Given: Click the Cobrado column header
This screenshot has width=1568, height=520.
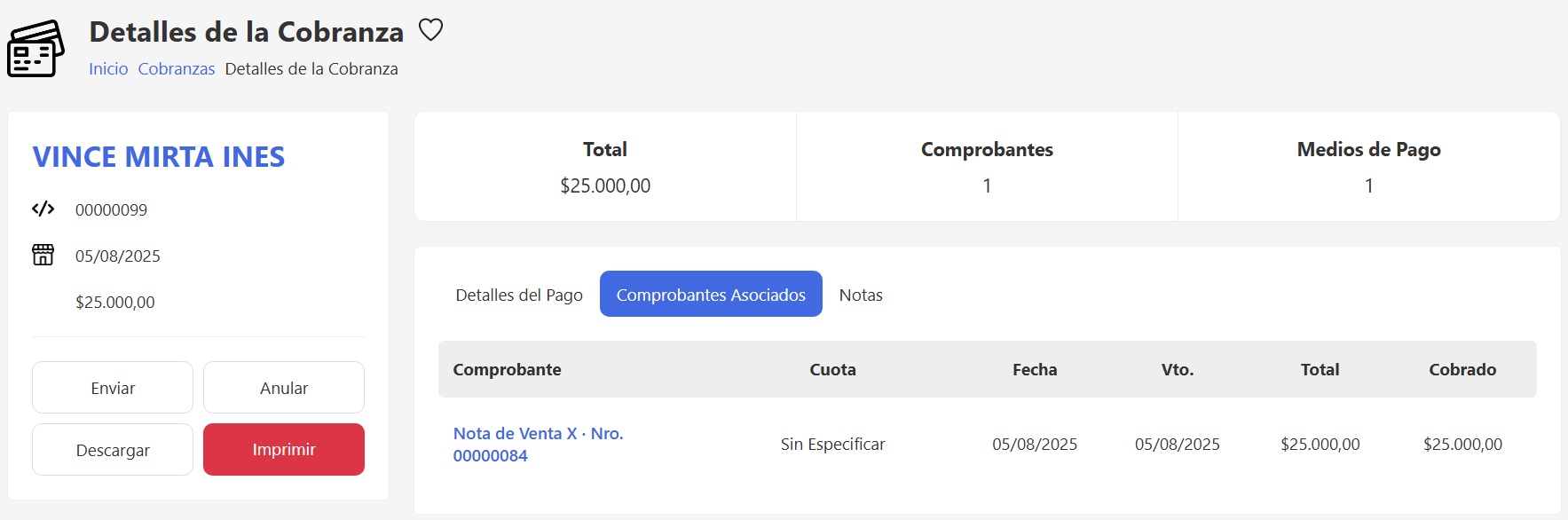Looking at the screenshot, I should pos(1462,370).
